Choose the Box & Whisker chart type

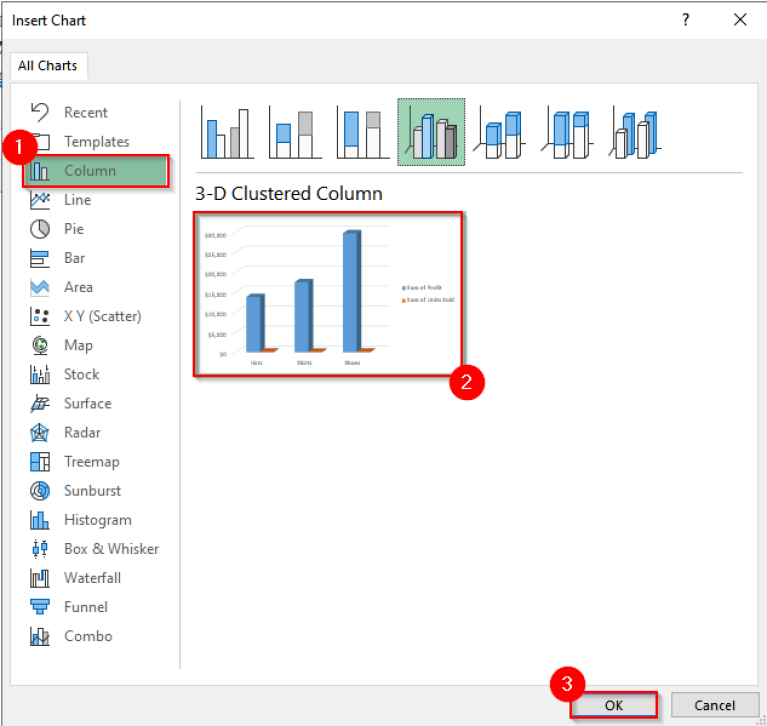pyautogui.click(x=110, y=549)
